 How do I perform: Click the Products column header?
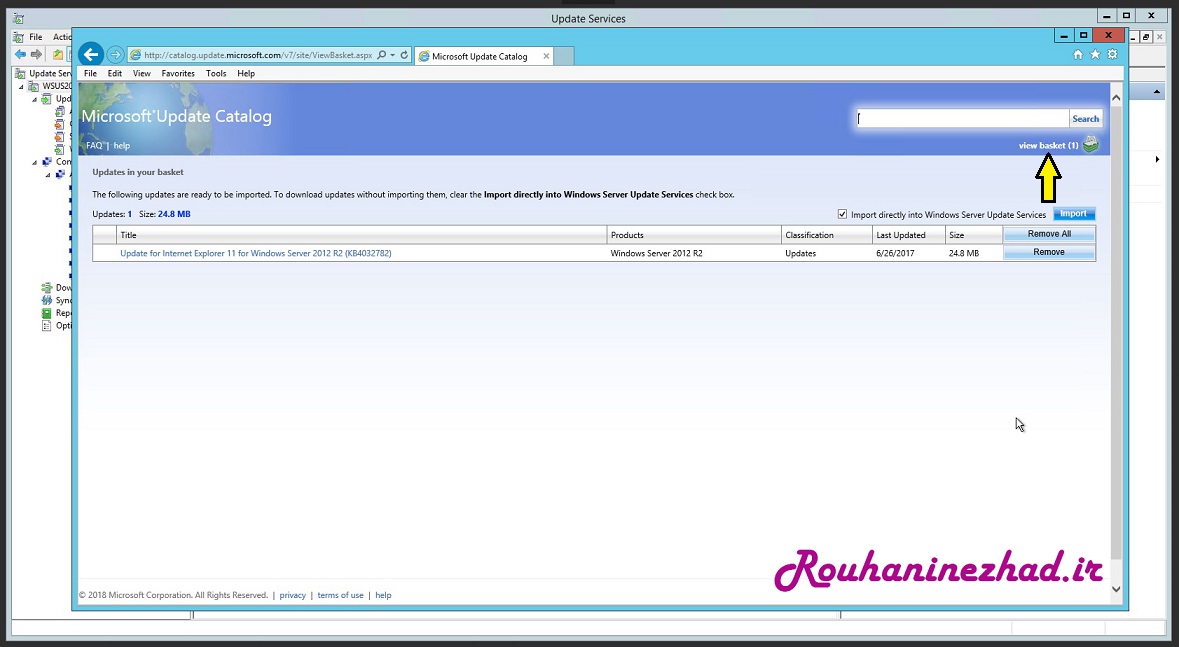click(x=694, y=235)
